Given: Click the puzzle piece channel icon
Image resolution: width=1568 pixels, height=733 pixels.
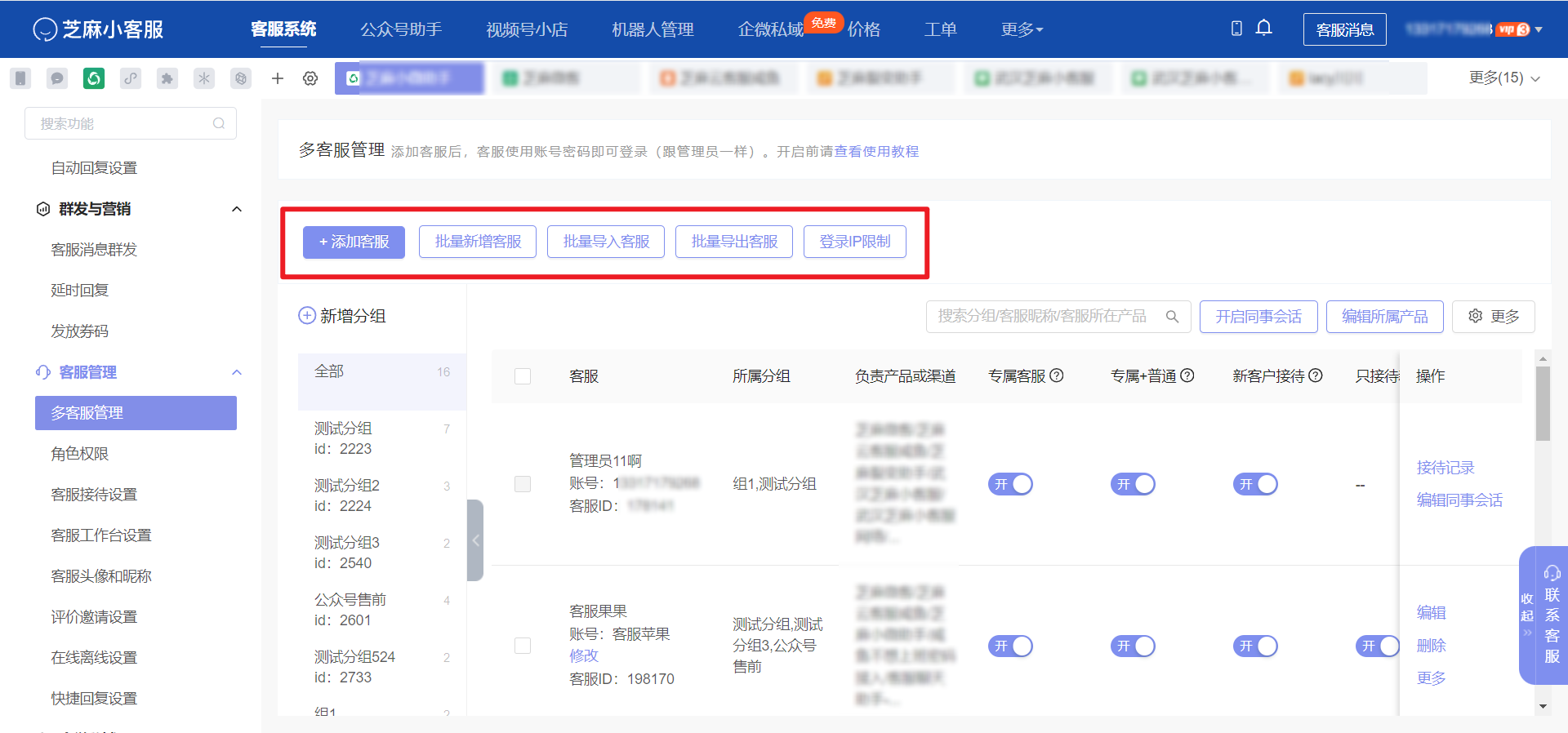Looking at the screenshot, I should pyautogui.click(x=167, y=78).
